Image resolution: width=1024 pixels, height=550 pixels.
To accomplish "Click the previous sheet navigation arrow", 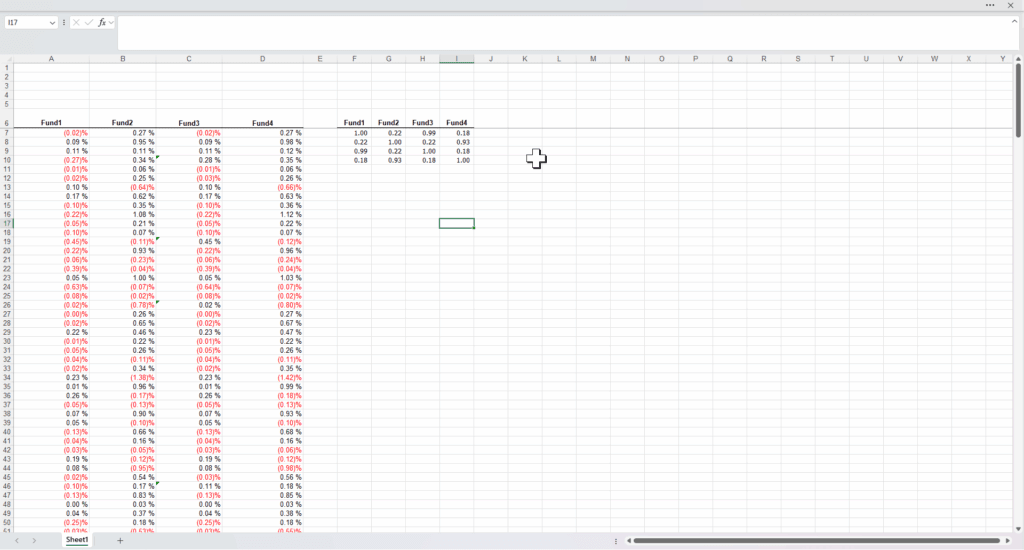I will [x=17, y=540].
